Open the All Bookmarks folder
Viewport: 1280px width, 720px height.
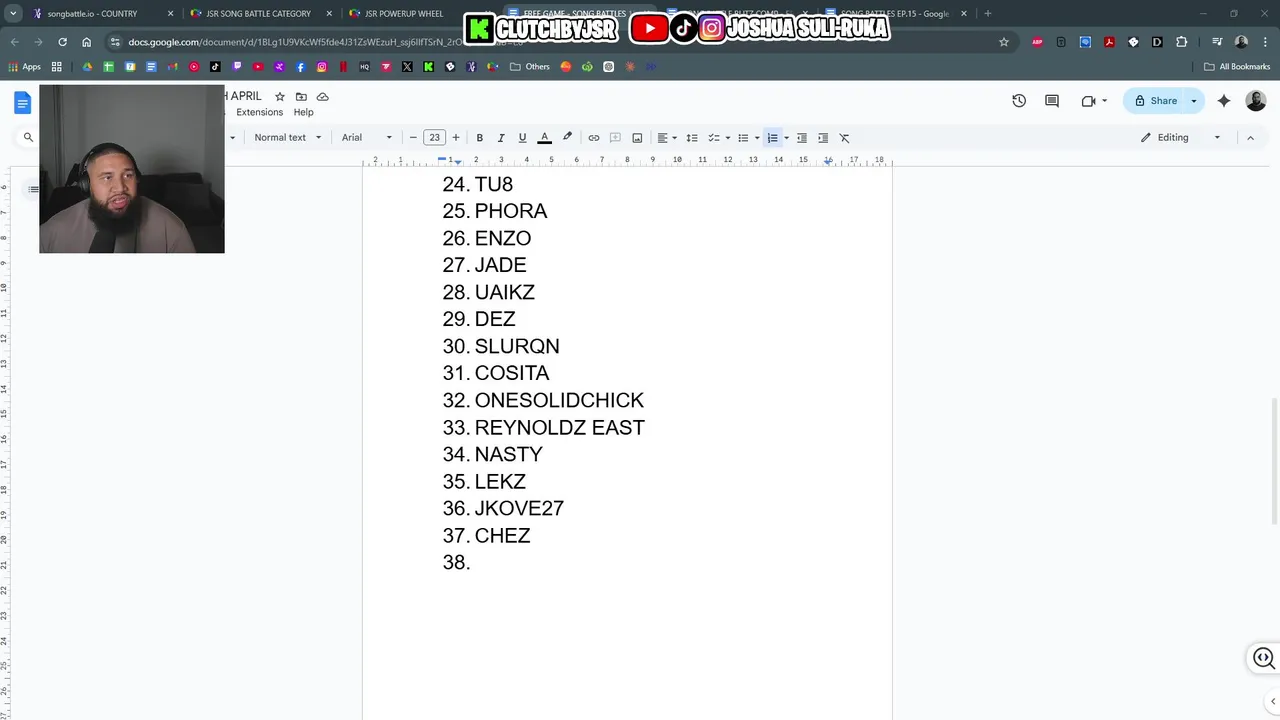[1237, 67]
